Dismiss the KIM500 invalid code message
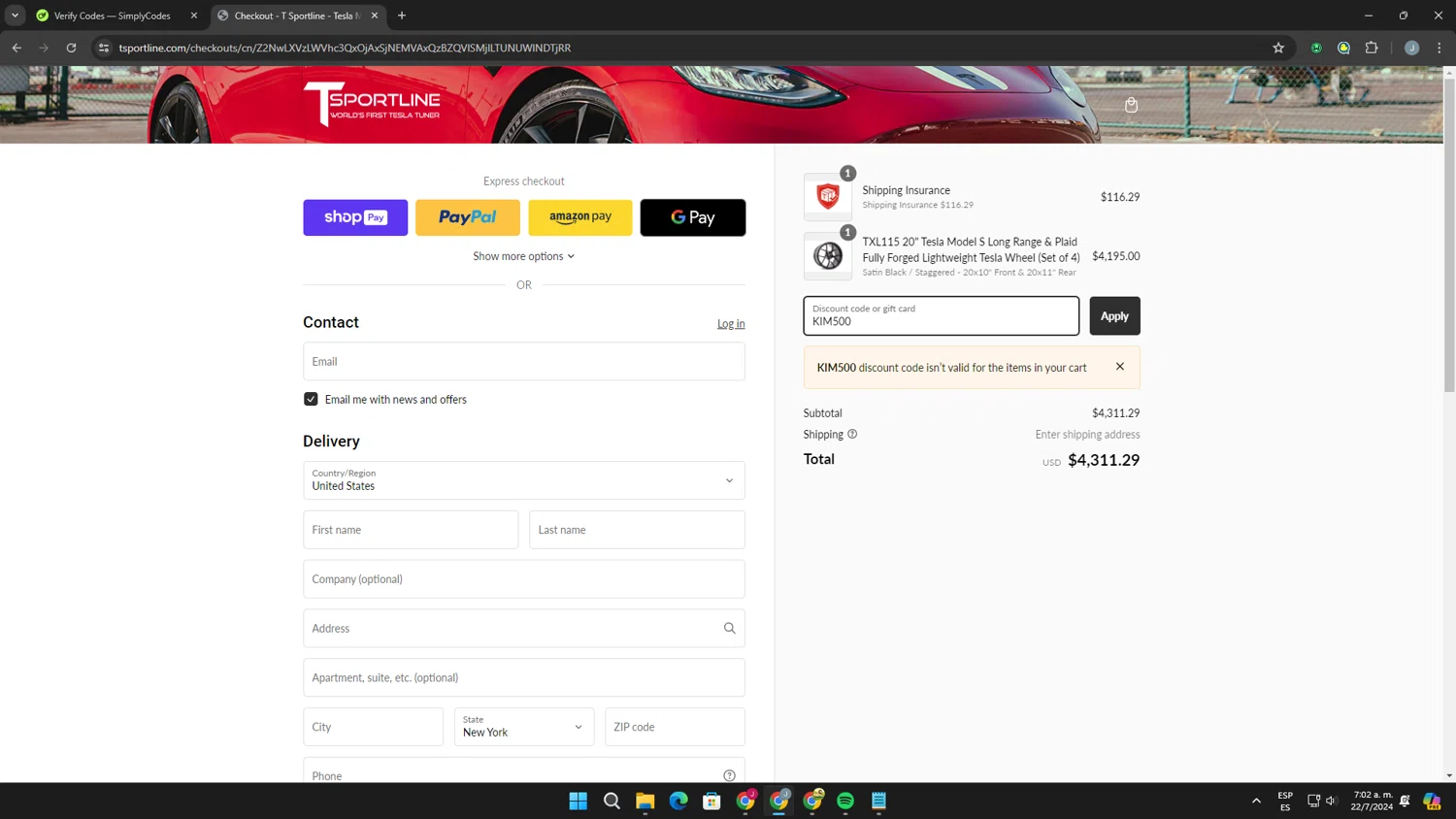 pyautogui.click(x=1120, y=367)
